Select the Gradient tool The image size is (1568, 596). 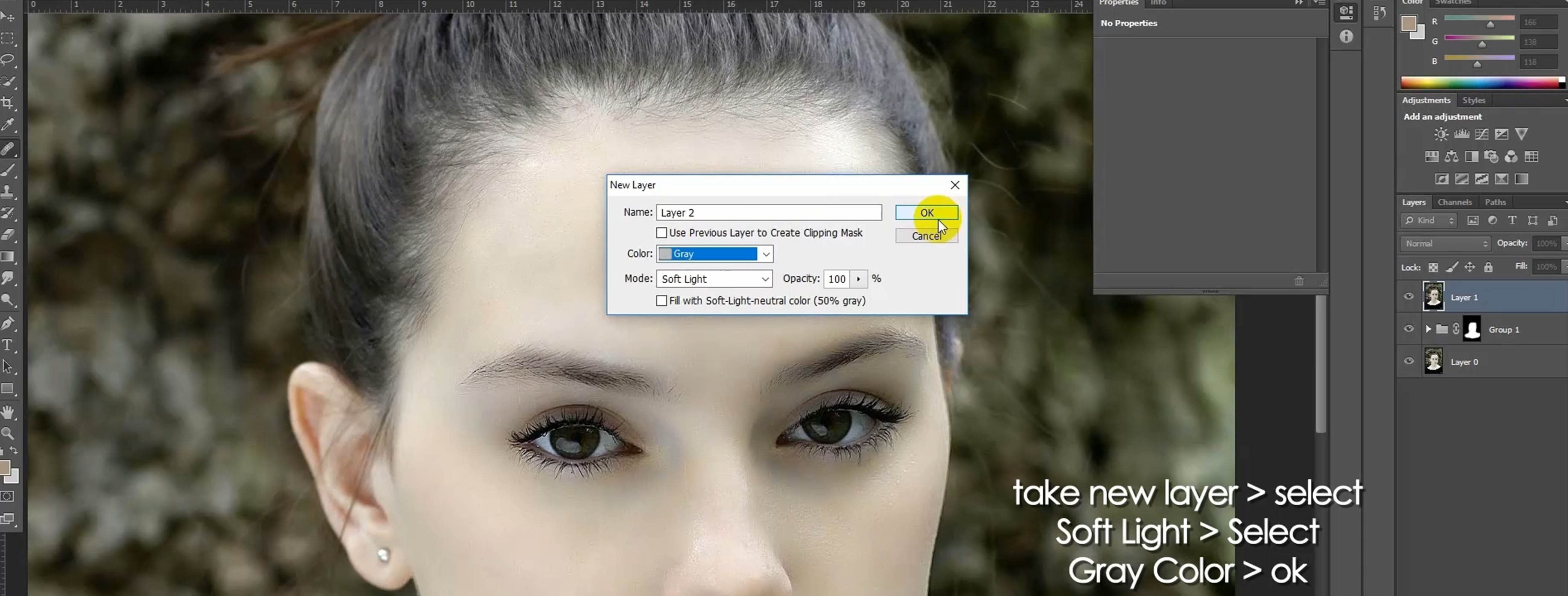(x=8, y=257)
